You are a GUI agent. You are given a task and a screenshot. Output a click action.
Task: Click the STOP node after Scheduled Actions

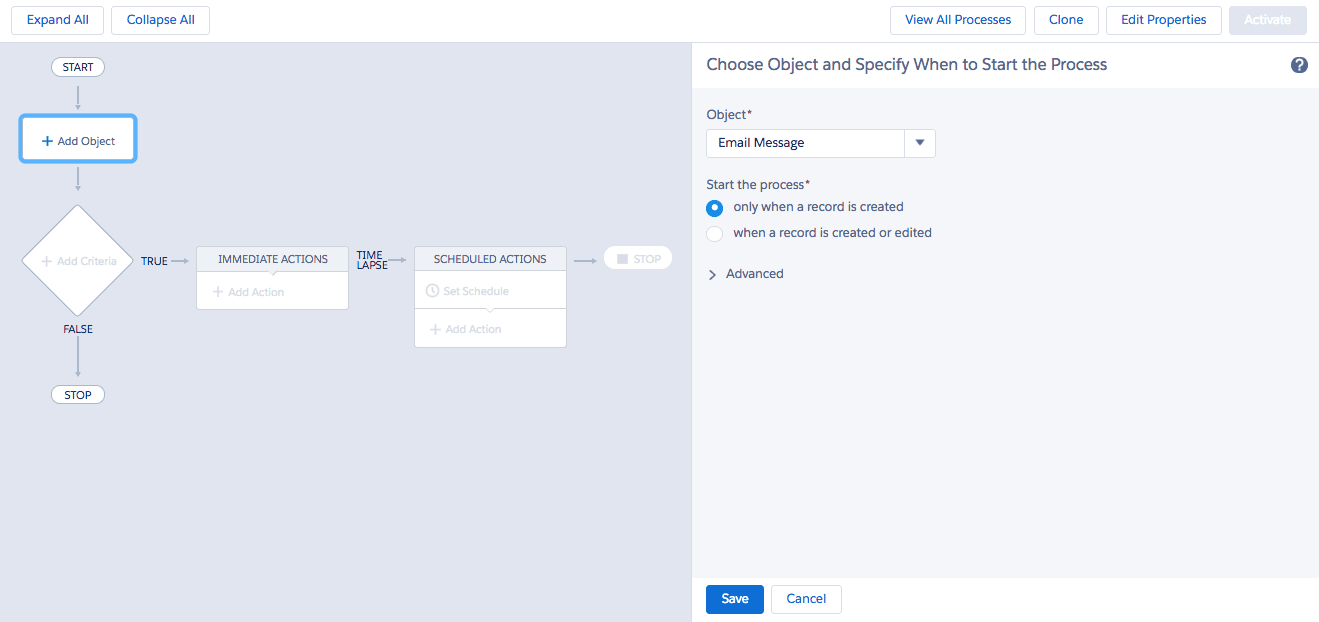pos(637,257)
